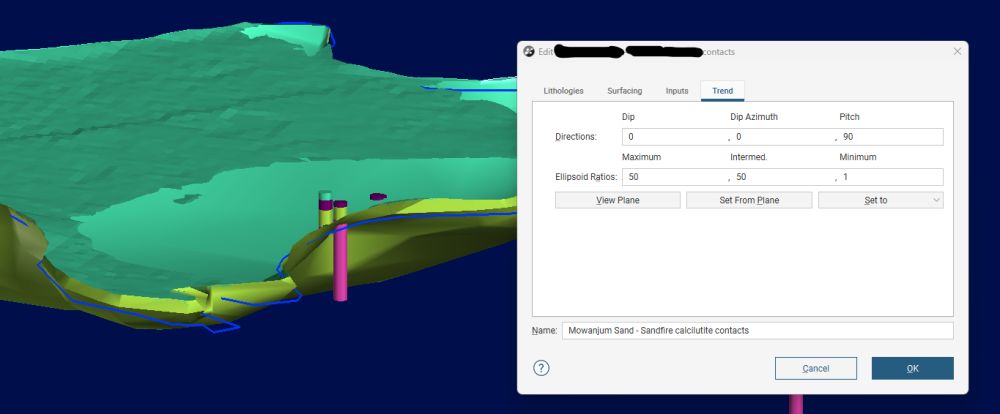Click the Dip value field

pyautogui.click(x=674, y=137)
